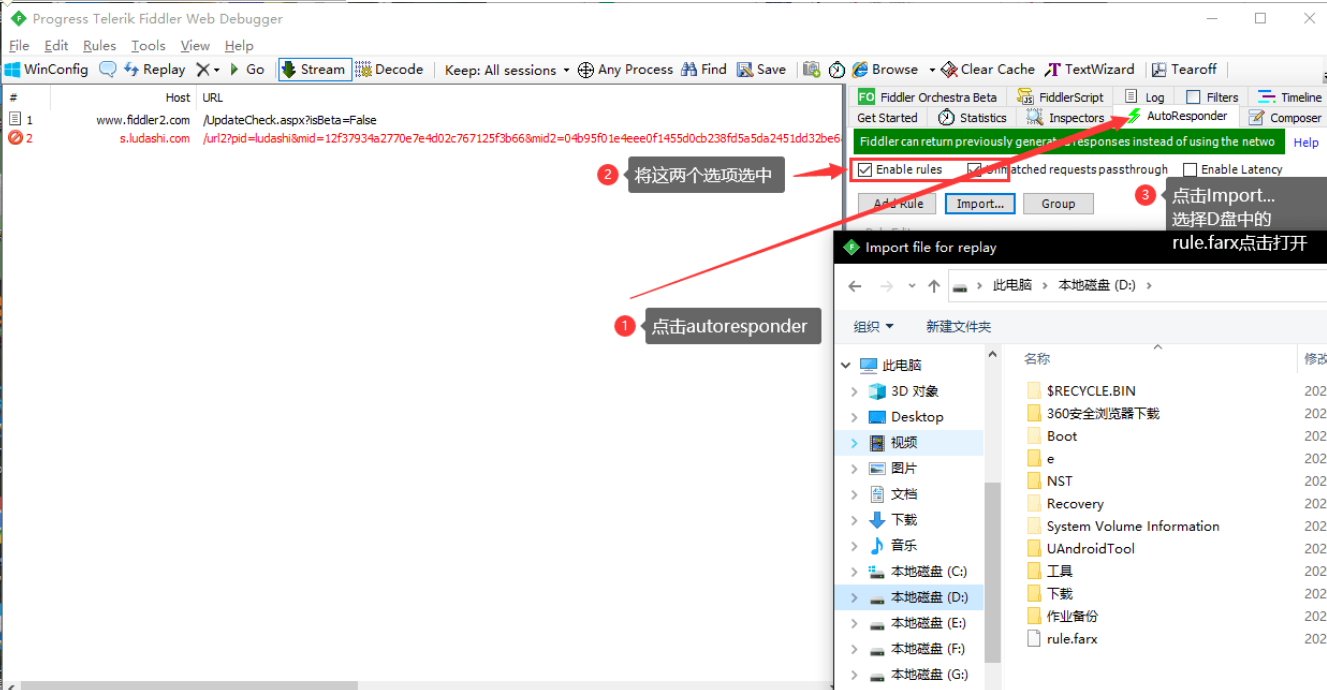The width and height of the screenshot is (1327, 690).
Task: Open the Tools menu
Action: point(148,45)
